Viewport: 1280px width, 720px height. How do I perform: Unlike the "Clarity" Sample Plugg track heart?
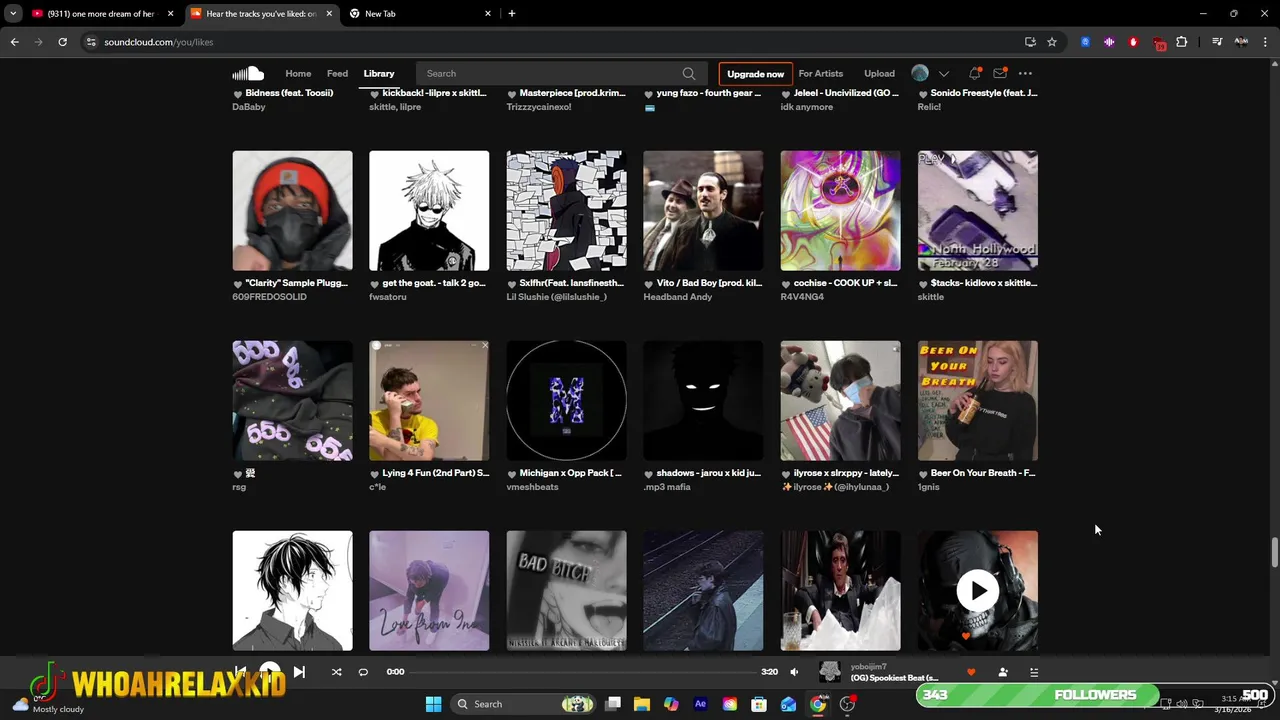click(x=238, y=284)
